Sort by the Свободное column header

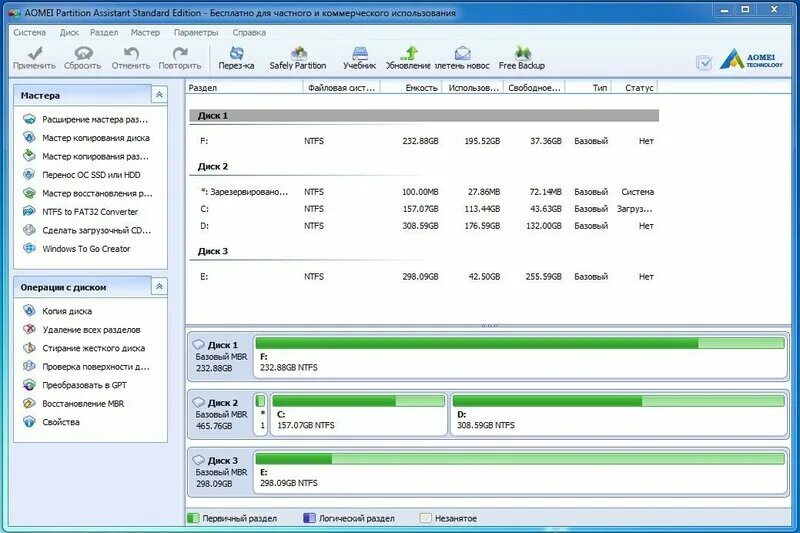pyautogui.click(x=534, y=88)
